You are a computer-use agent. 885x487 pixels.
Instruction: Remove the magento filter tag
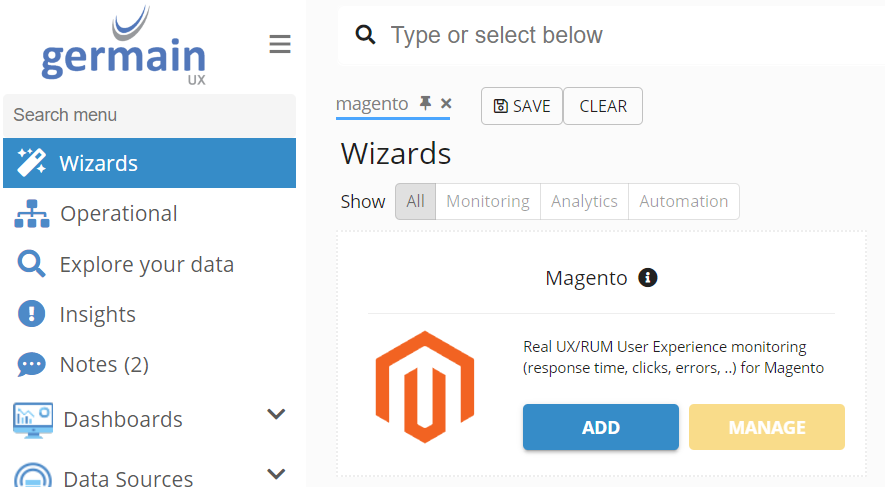[446, 104]
